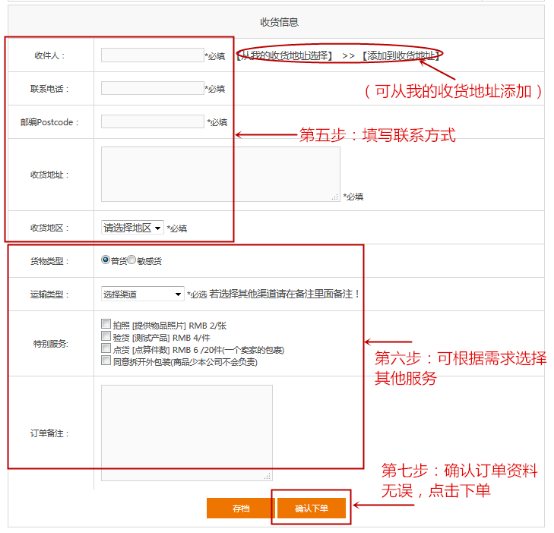Click the 联系电话 phone input field
The width and height of the screenshot is (554, 533).
click(153, 88)
